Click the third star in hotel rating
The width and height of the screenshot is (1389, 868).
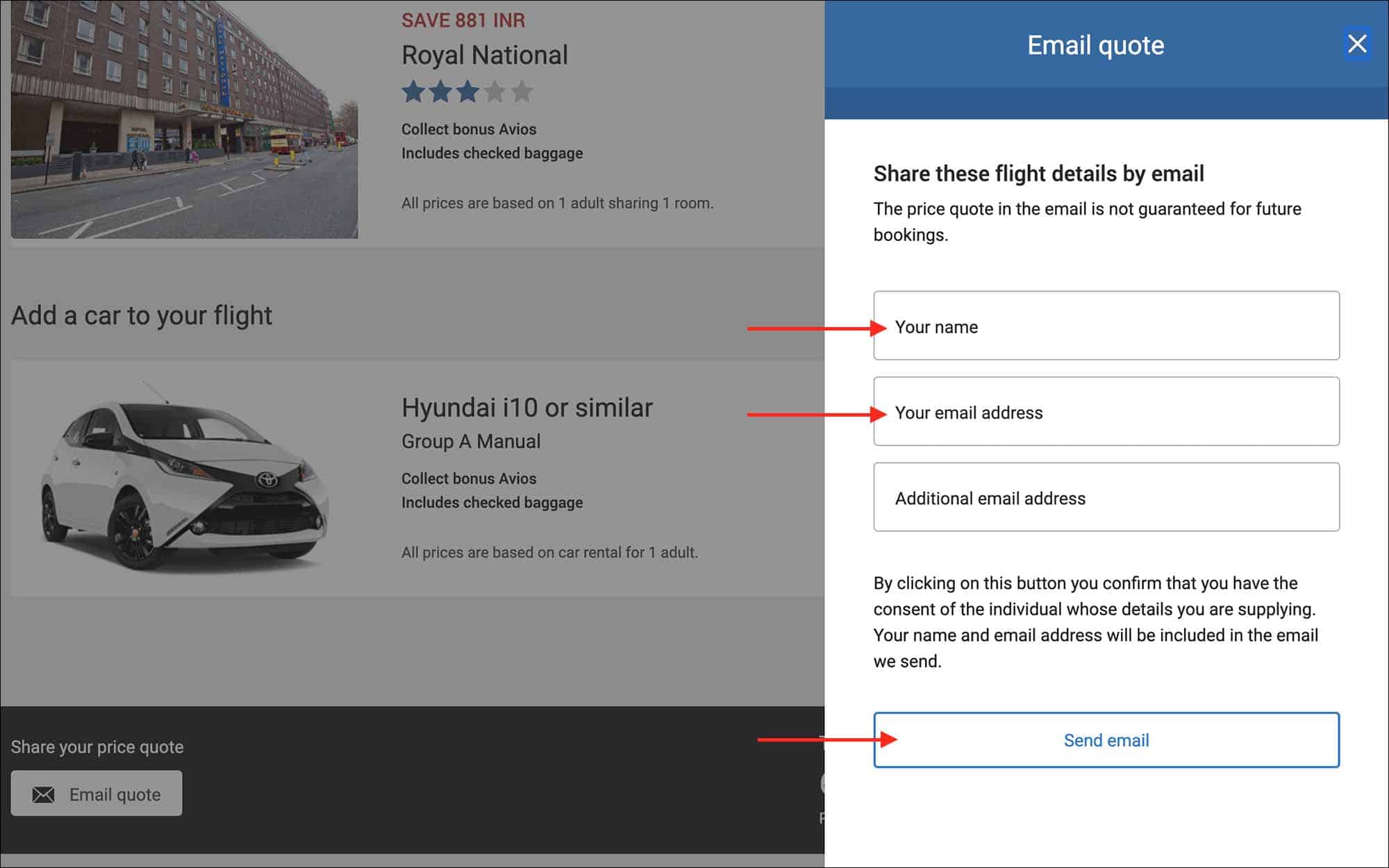(468, 90)
